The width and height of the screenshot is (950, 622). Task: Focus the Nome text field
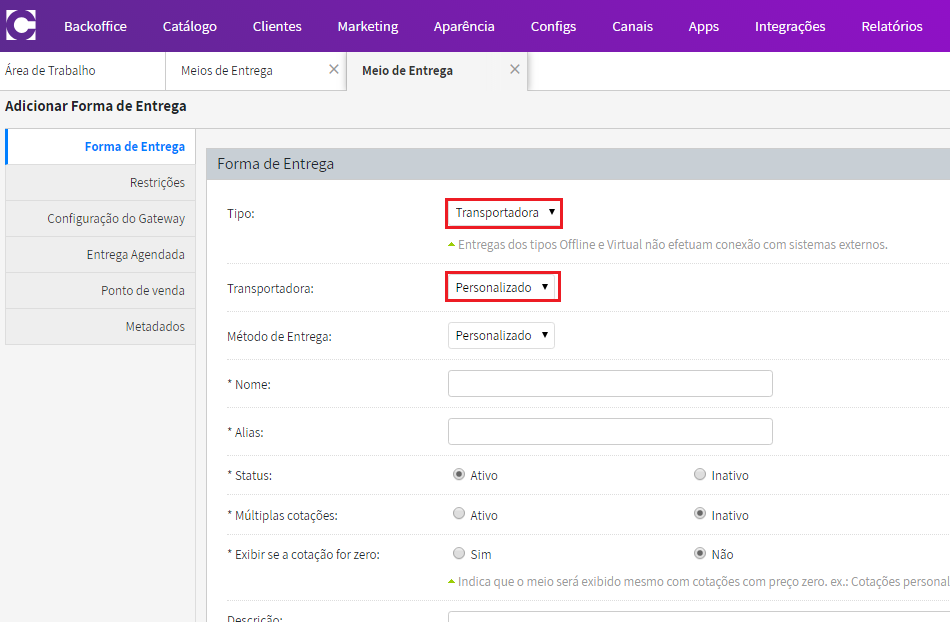point(610,383)
